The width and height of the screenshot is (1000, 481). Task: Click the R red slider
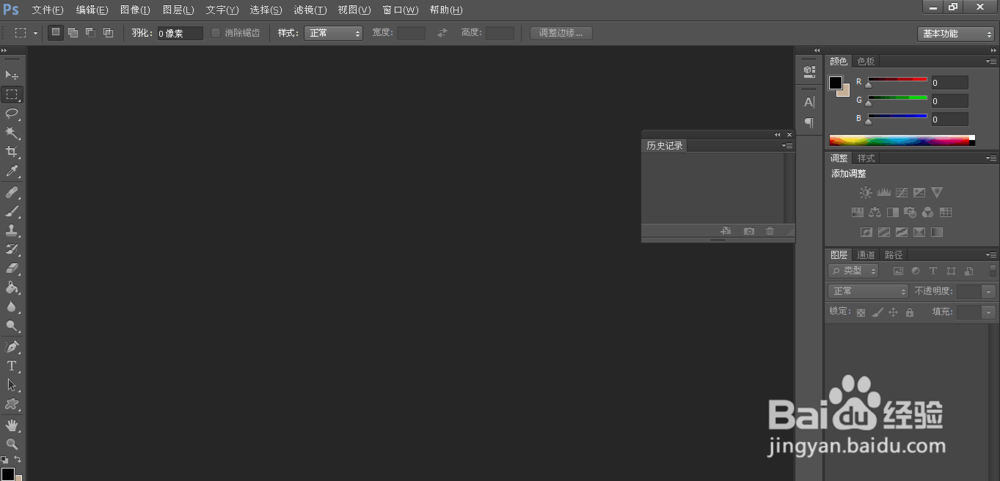pyautogui.click(x=897, y=80)
